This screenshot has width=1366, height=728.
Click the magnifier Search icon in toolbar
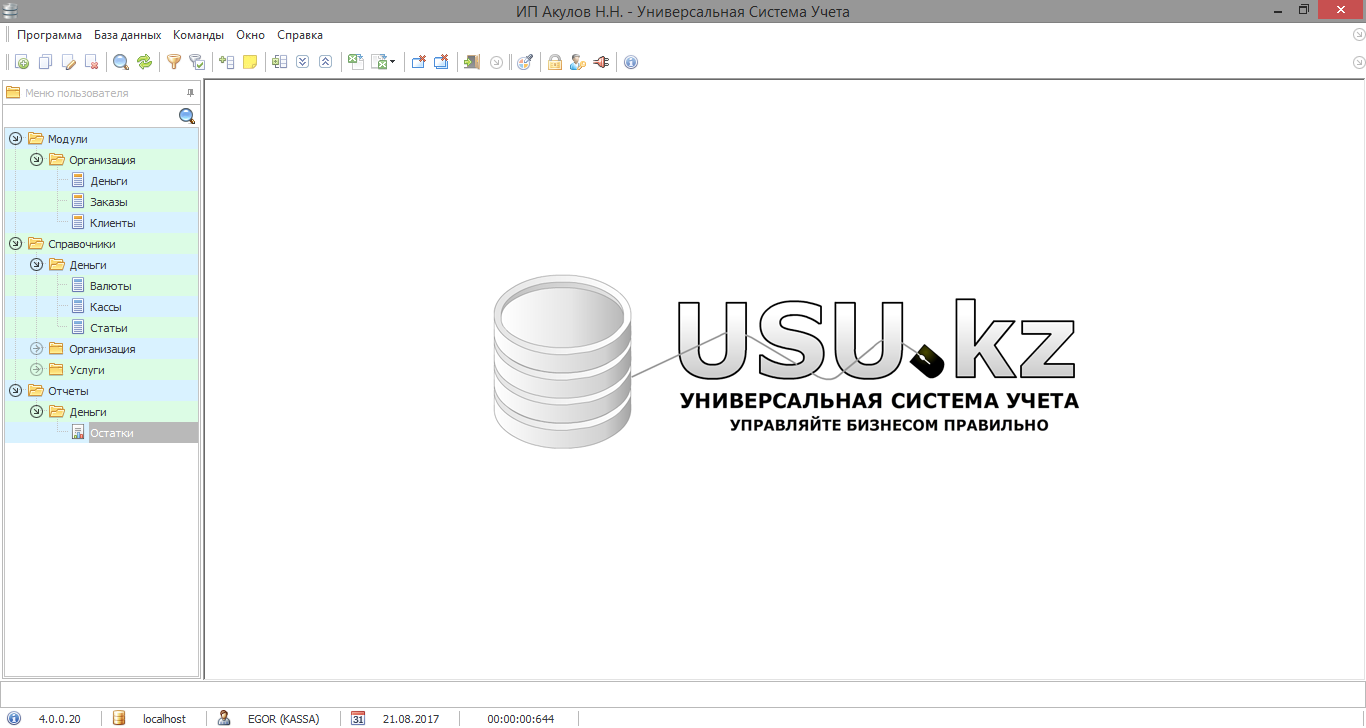coord(121,62)
